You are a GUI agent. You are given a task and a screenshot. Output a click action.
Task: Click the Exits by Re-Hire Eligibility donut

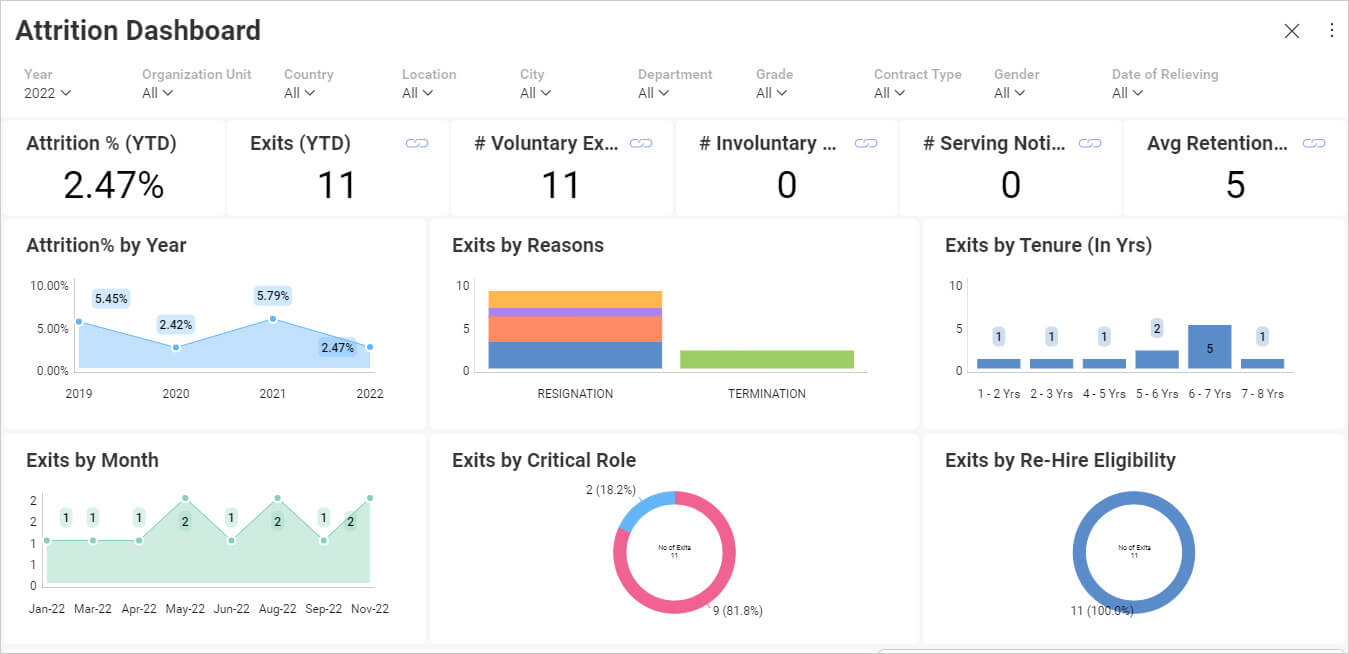click(x=1133, y=500)
